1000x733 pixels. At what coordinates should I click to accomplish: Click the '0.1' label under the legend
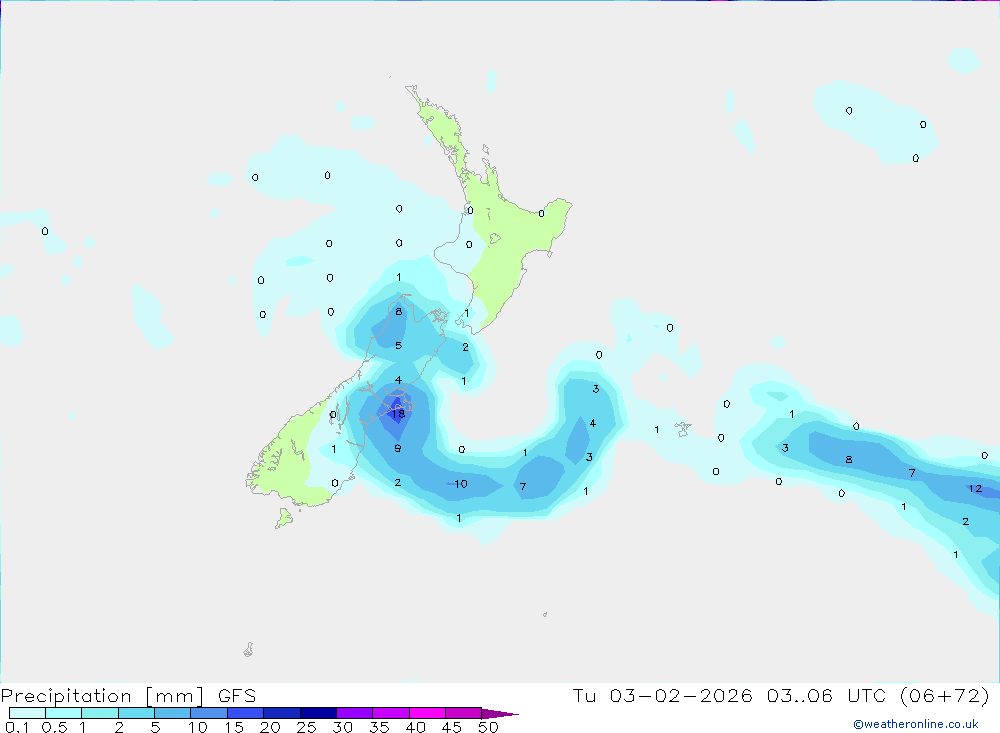pos(17,727)
